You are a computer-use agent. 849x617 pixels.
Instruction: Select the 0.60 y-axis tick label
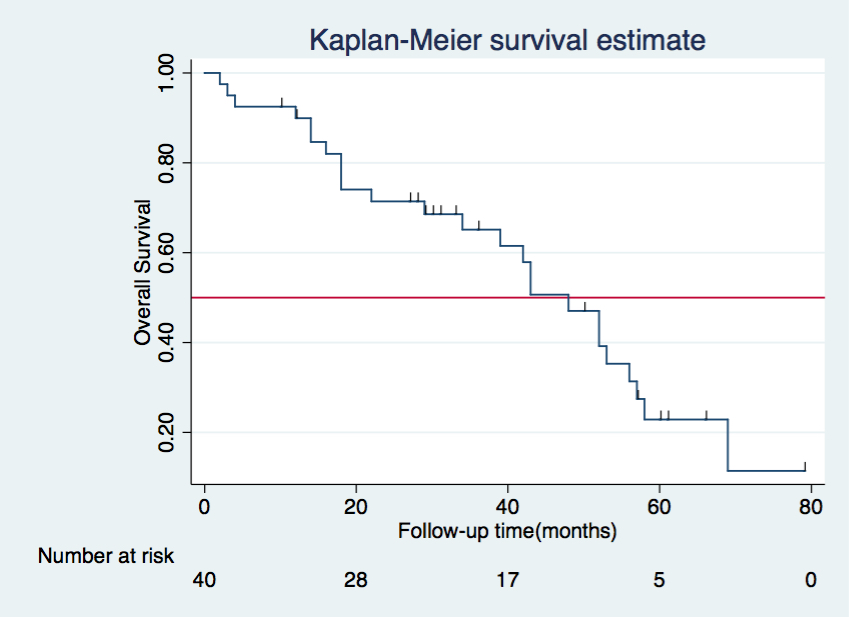tap(167, 252)
